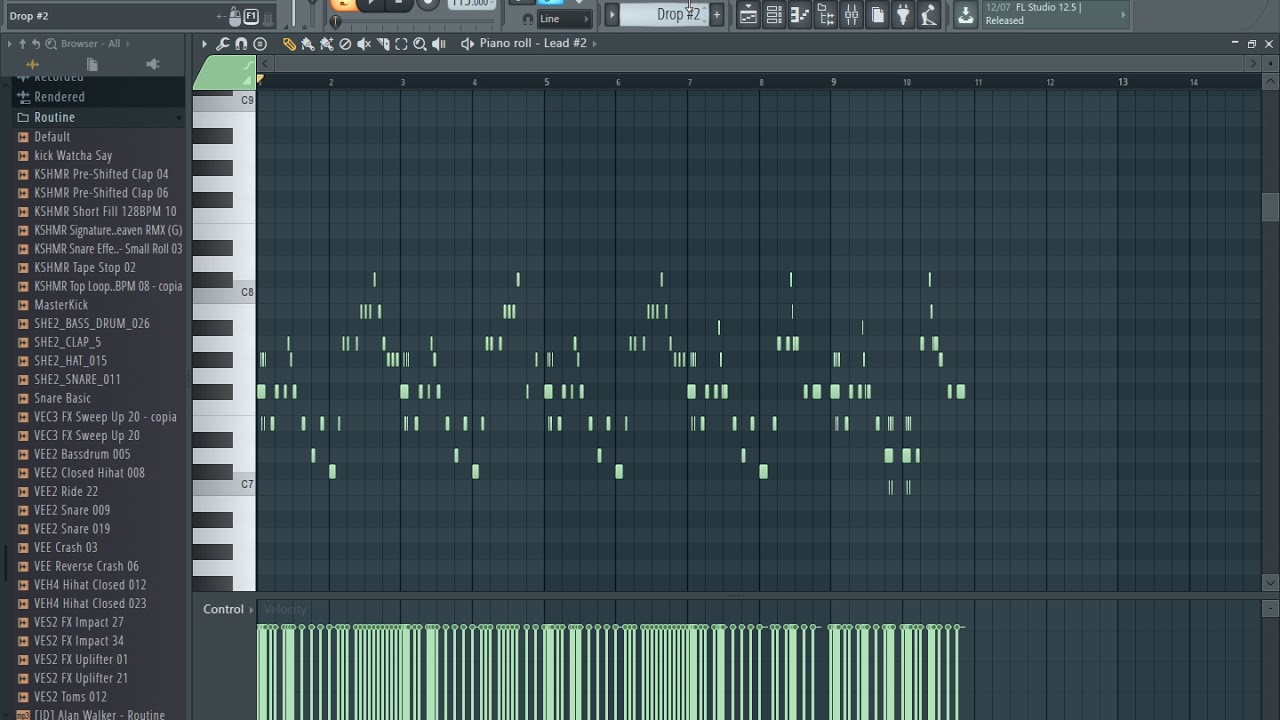The height and width of the screenshot is (720, 1280).
Task: Click the green waveform corner of piano roll
Action: tap(224, 72)
